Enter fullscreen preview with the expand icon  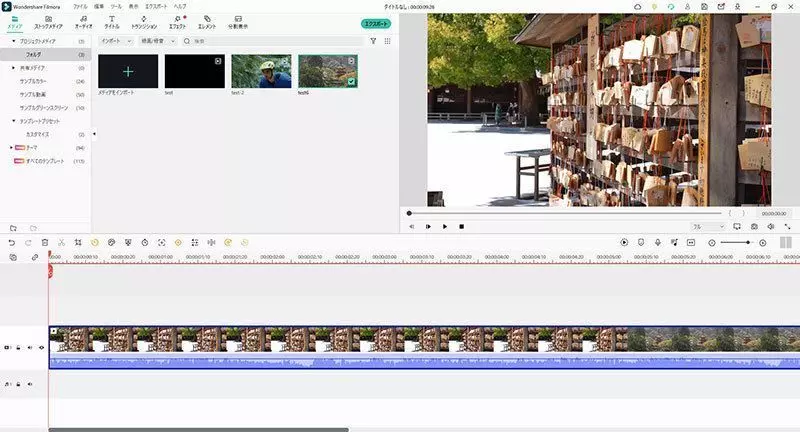(787, 227)
